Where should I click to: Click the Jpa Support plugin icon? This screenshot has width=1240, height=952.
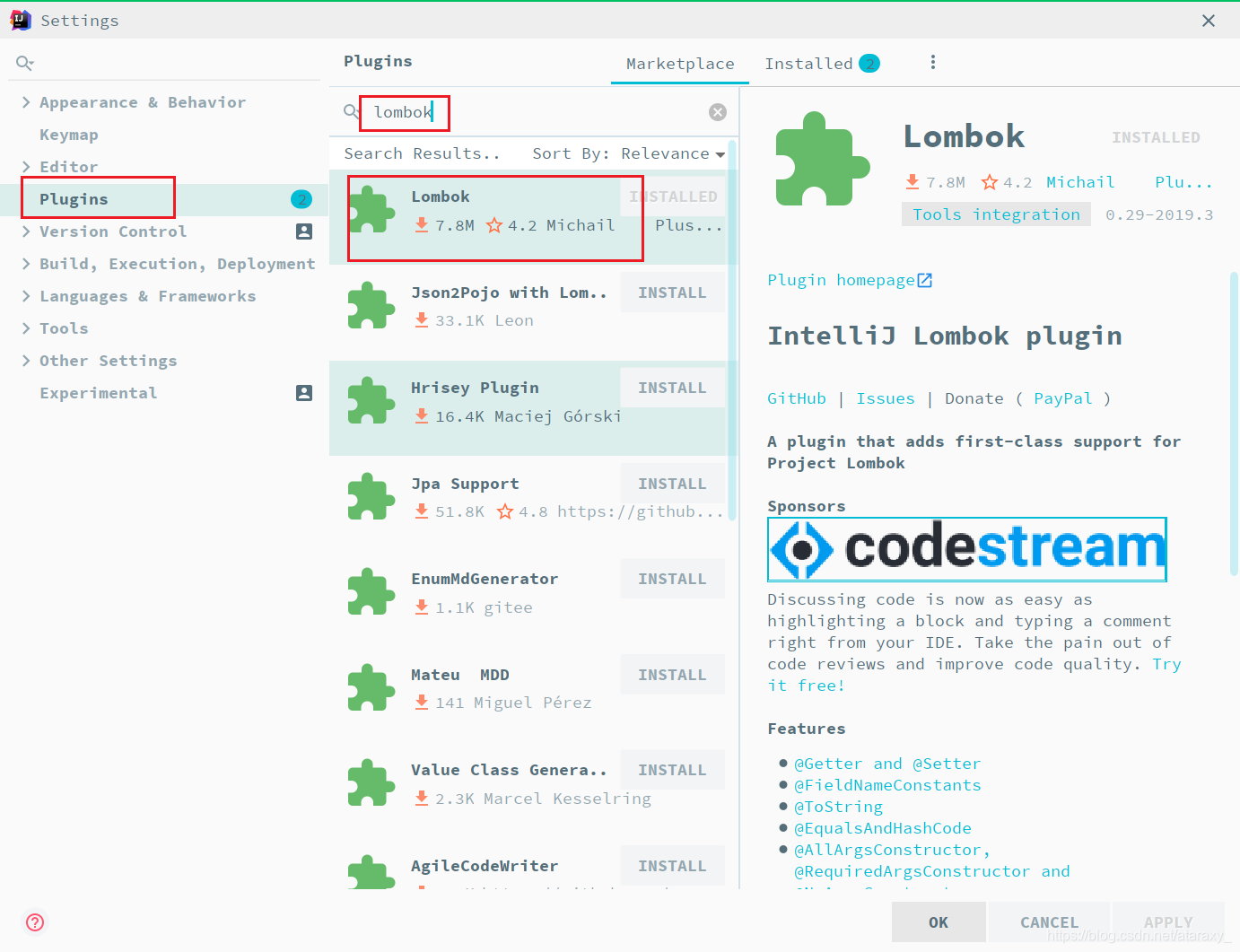click(371, 496)
